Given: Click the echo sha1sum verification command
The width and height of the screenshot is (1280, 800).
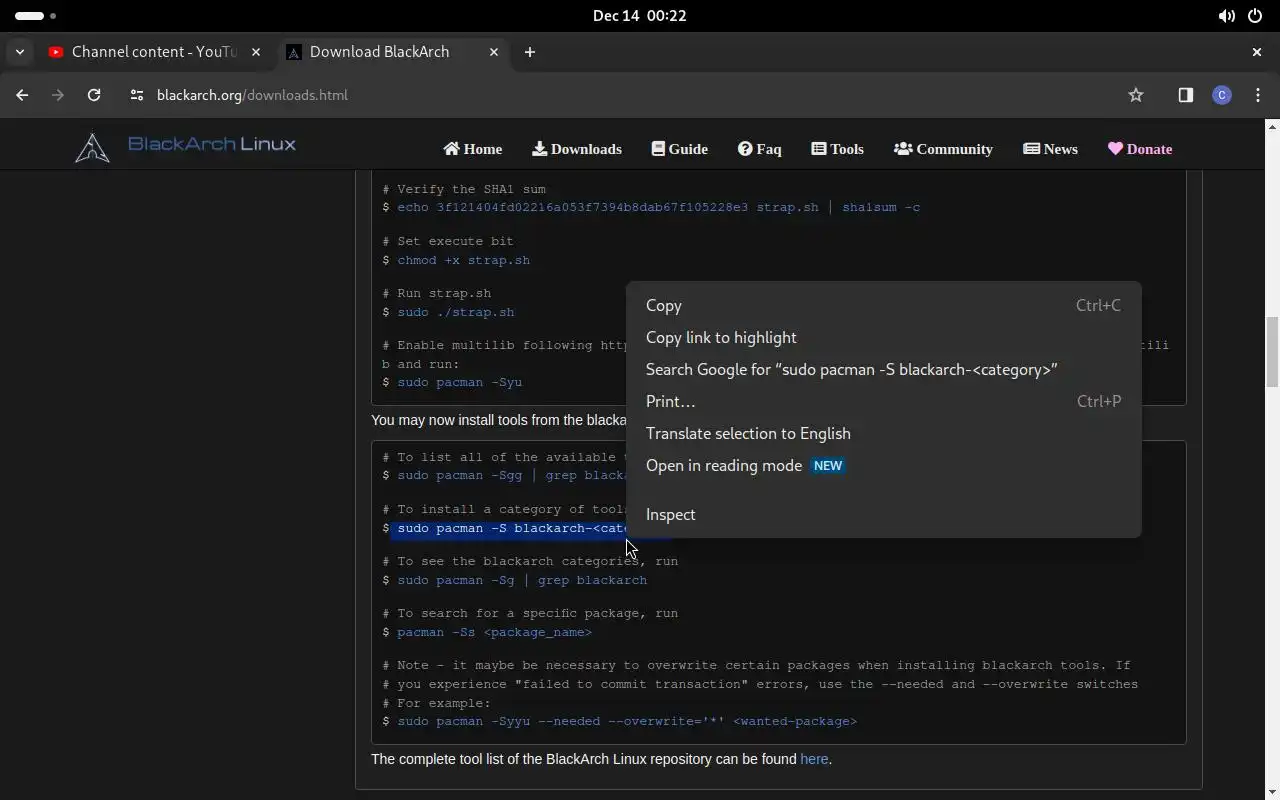Looking at the screenshot, I should [x=659, y=207].
